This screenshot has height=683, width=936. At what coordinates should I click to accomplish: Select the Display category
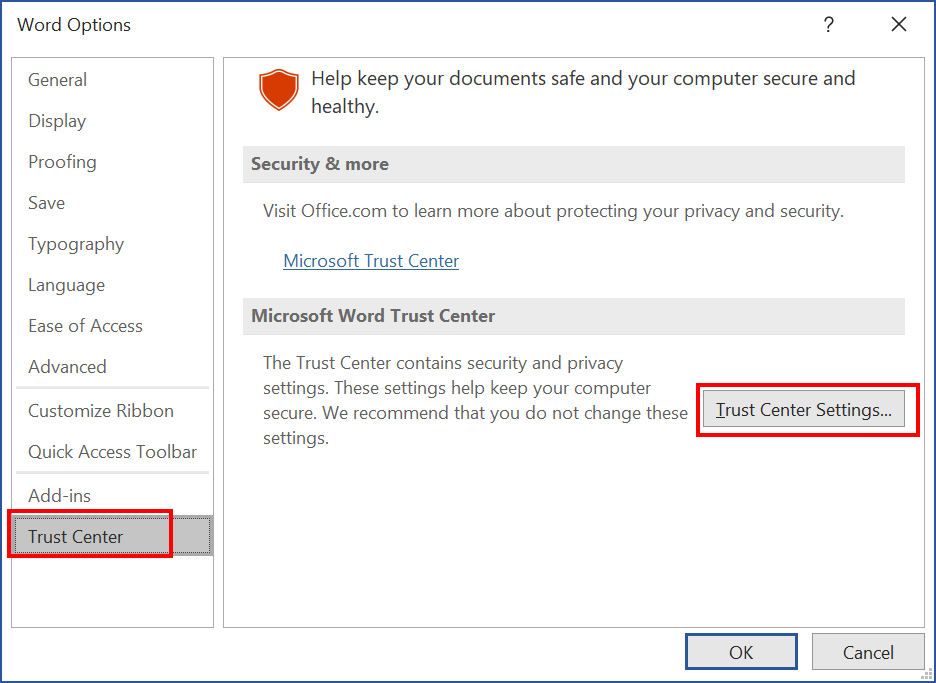(112, 121)
